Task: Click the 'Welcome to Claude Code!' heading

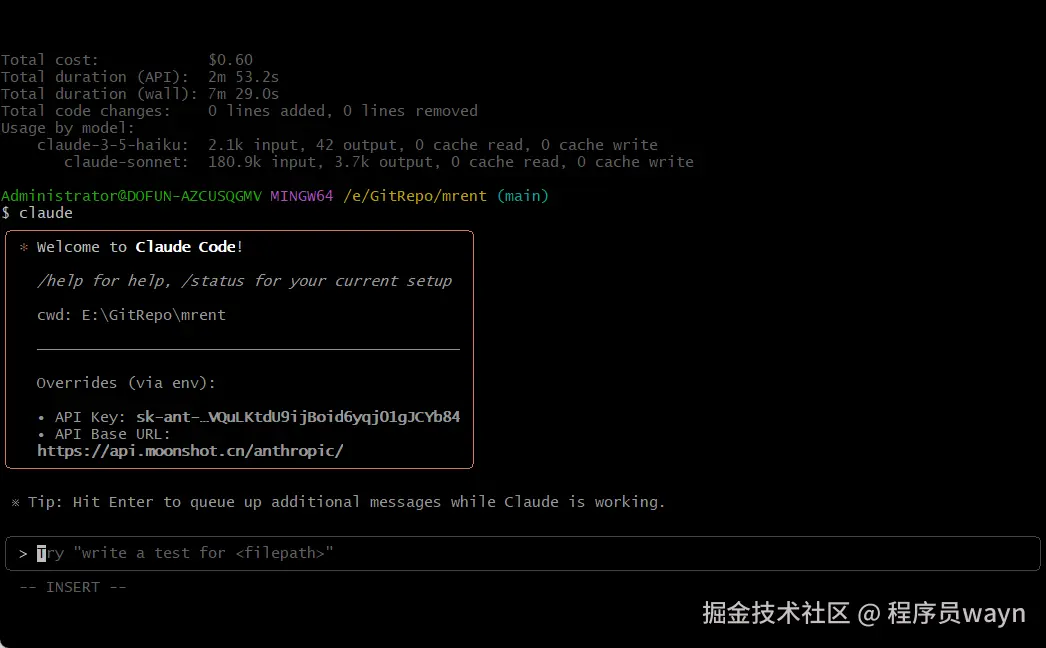Action: pos(139,247)
